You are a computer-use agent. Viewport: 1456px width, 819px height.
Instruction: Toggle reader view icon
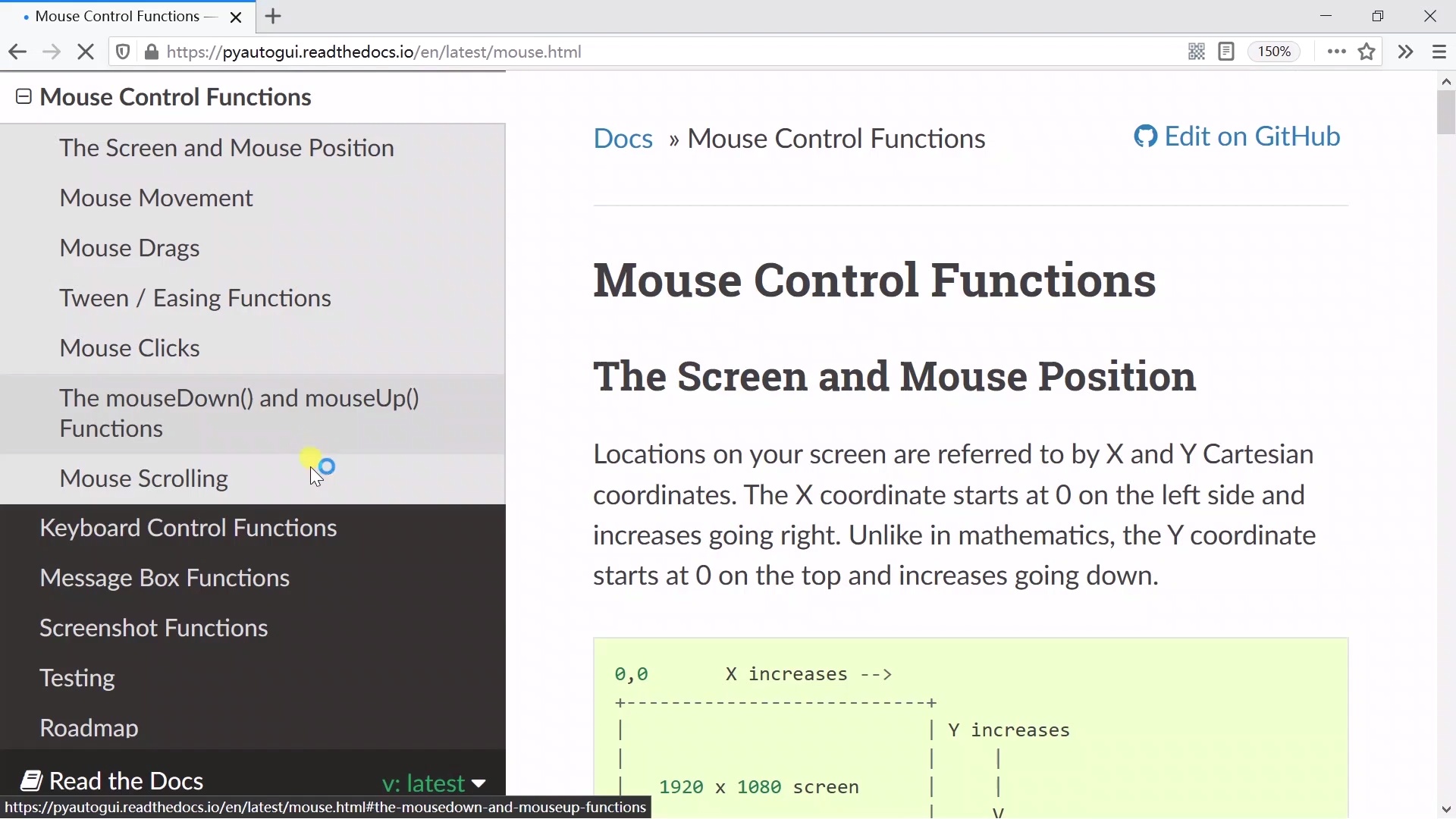pyautogui.click(x=1226, y=52)
